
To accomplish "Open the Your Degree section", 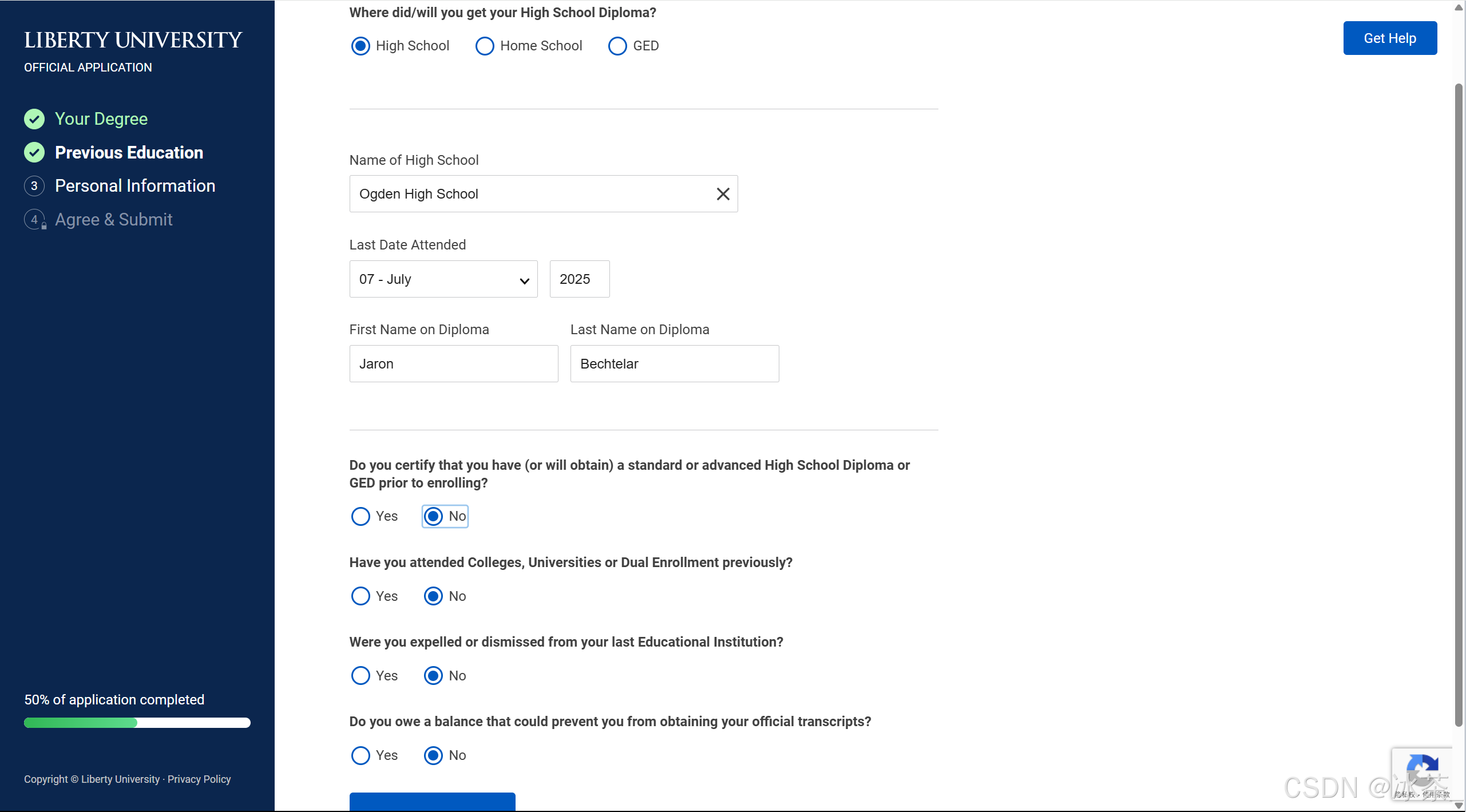I will pyautogui.click(x=101, y=119).
